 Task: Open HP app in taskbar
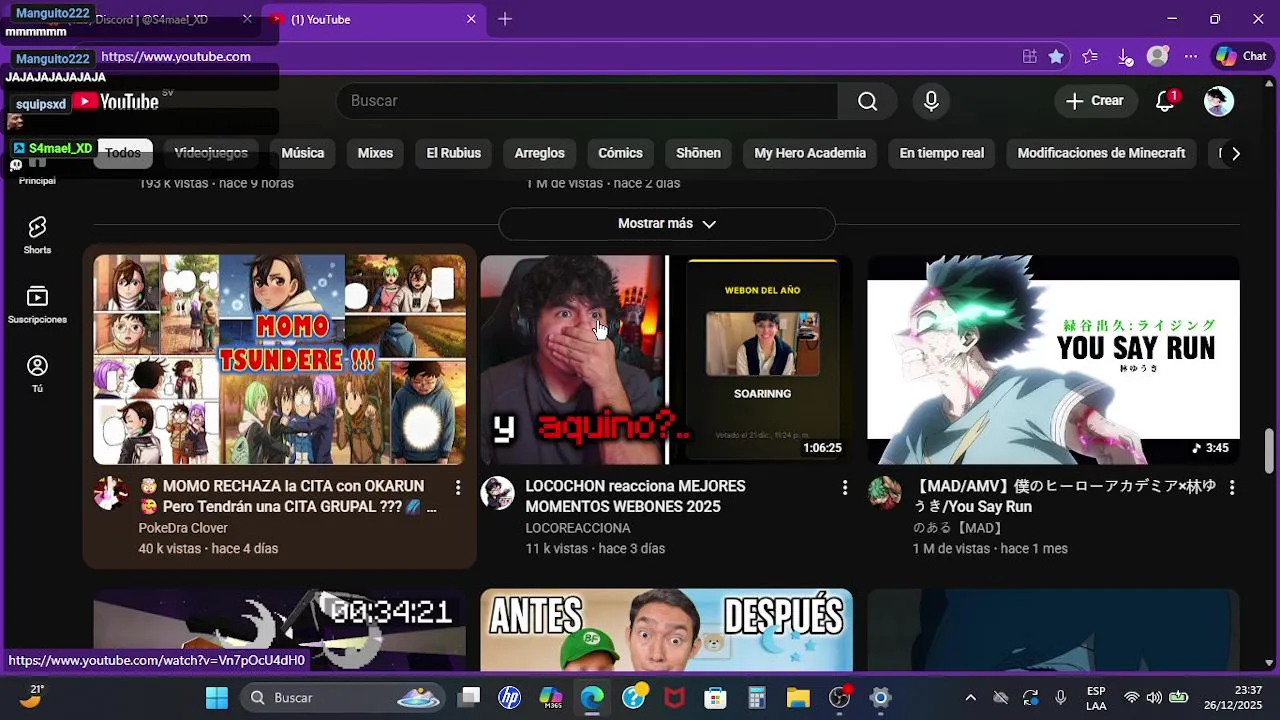point(510,697)
